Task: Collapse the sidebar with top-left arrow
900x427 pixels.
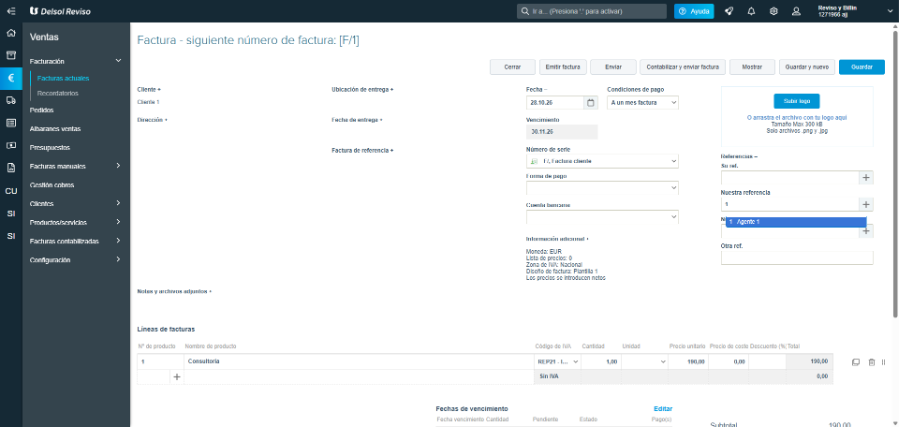Action: pyautogui.click(x=11, y=11)
